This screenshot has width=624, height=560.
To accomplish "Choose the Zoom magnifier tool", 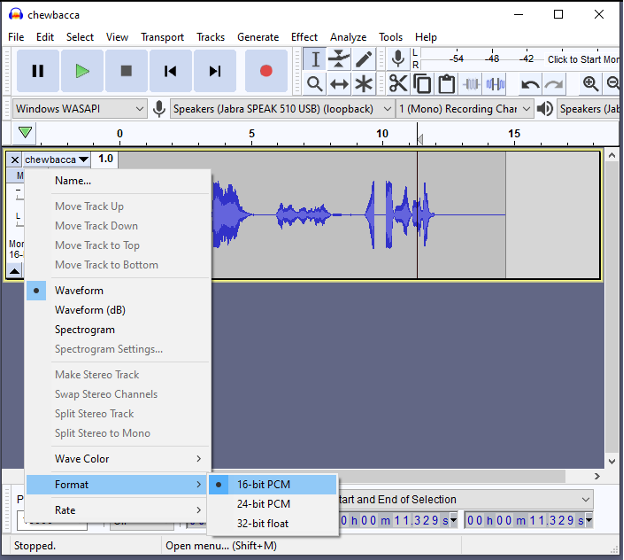I will 315,84.
